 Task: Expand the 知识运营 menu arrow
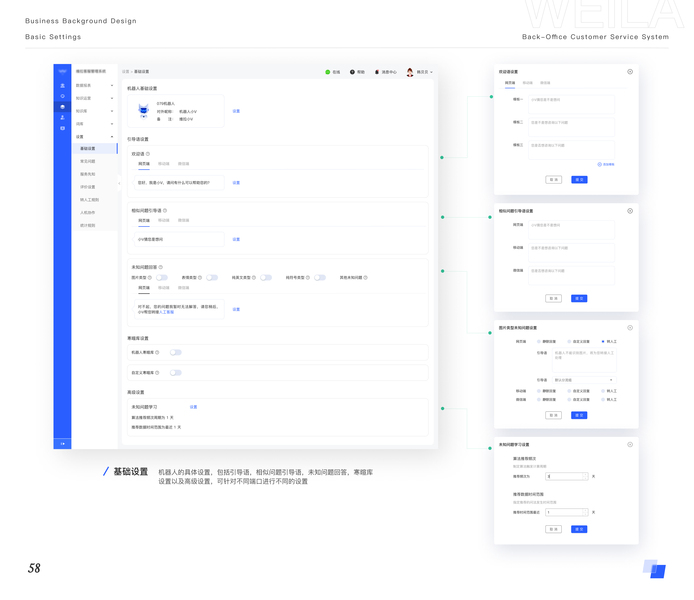[x=112, y=98]
